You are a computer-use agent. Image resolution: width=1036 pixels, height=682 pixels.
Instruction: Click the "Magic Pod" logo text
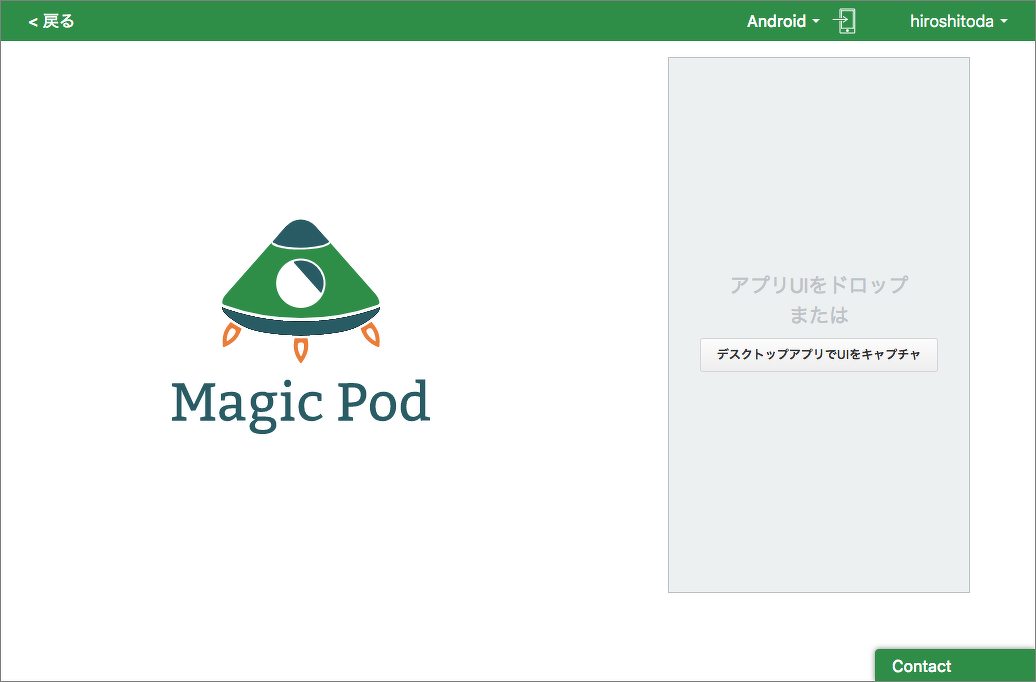[x=300, y=402]
